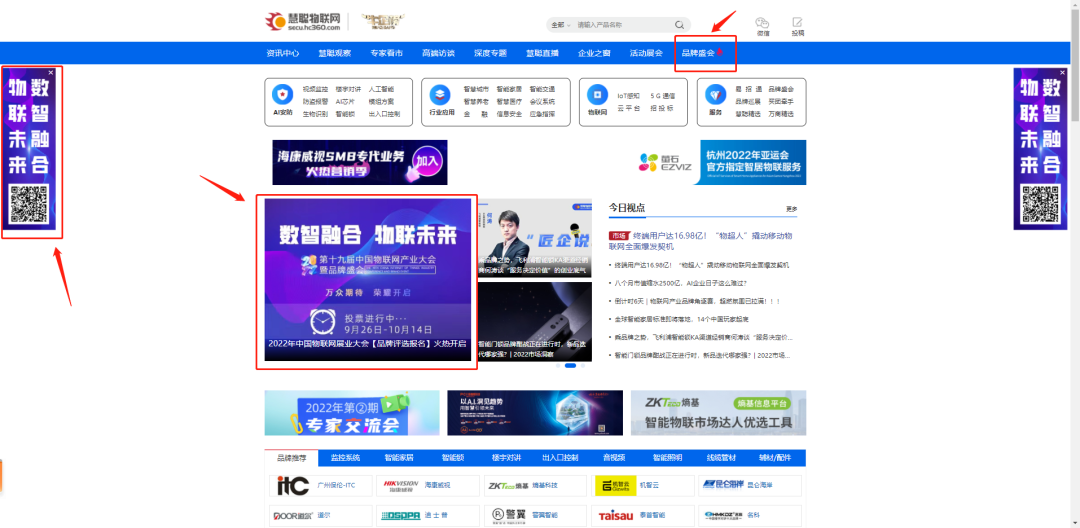
Task: Click the 投稿 submission icon
Action: pos(798,22)
